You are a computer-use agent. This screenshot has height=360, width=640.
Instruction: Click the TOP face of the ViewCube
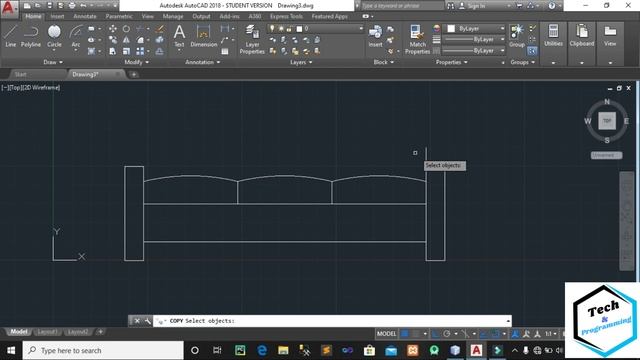click(x=607, y=121)
